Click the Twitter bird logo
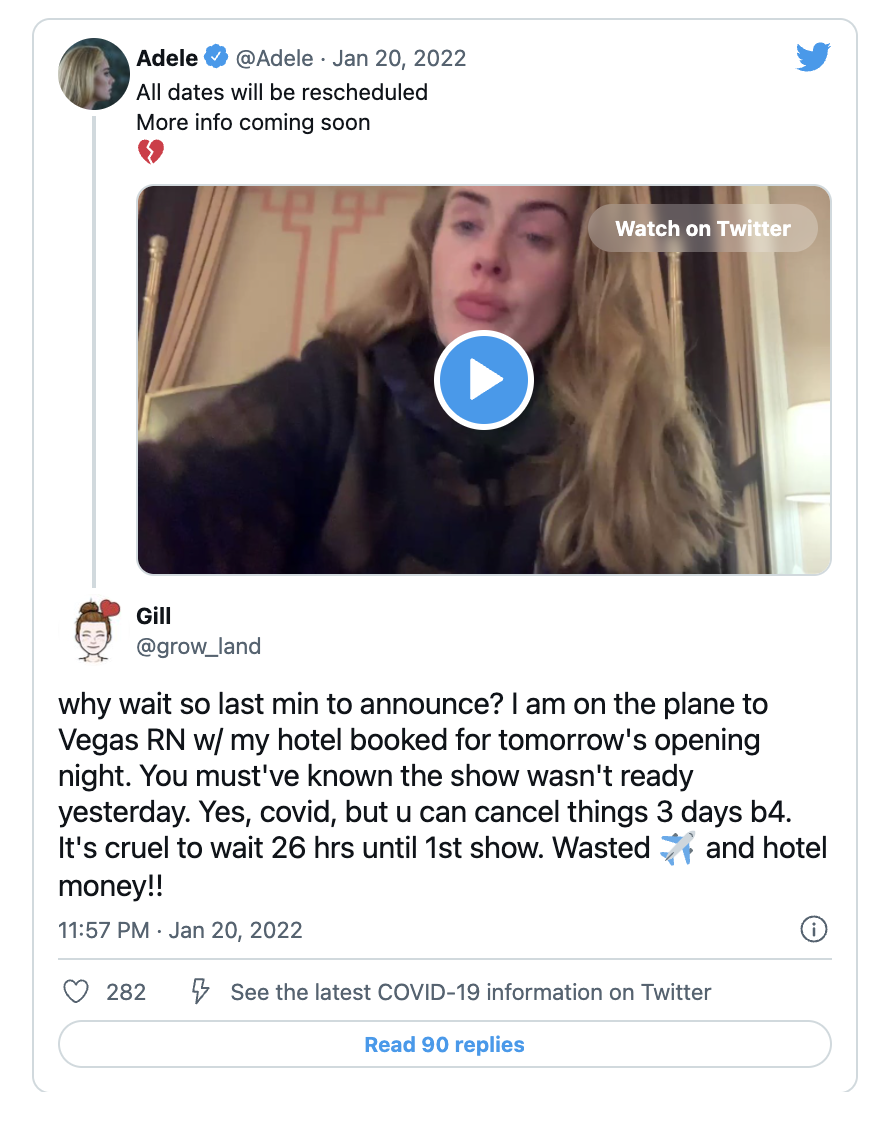Viewport: 882px width, 1126px height. tap(813, 58)
